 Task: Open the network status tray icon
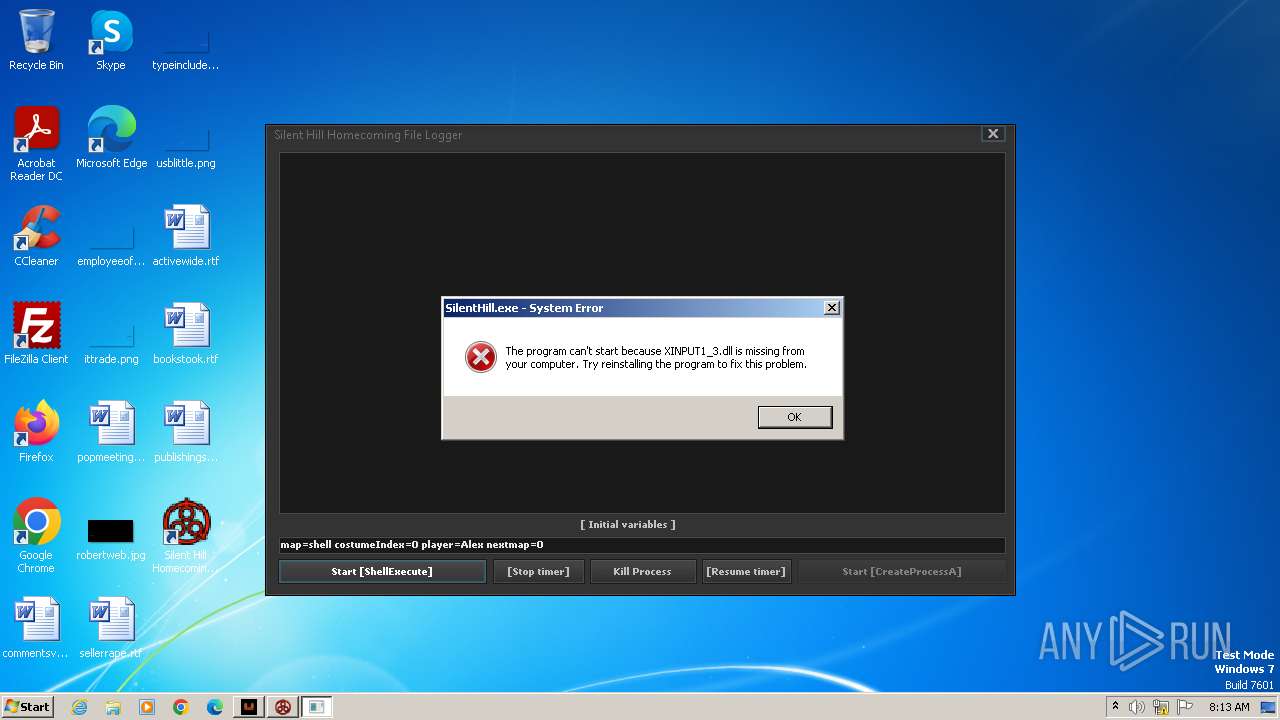click(x=1161, y=707)
